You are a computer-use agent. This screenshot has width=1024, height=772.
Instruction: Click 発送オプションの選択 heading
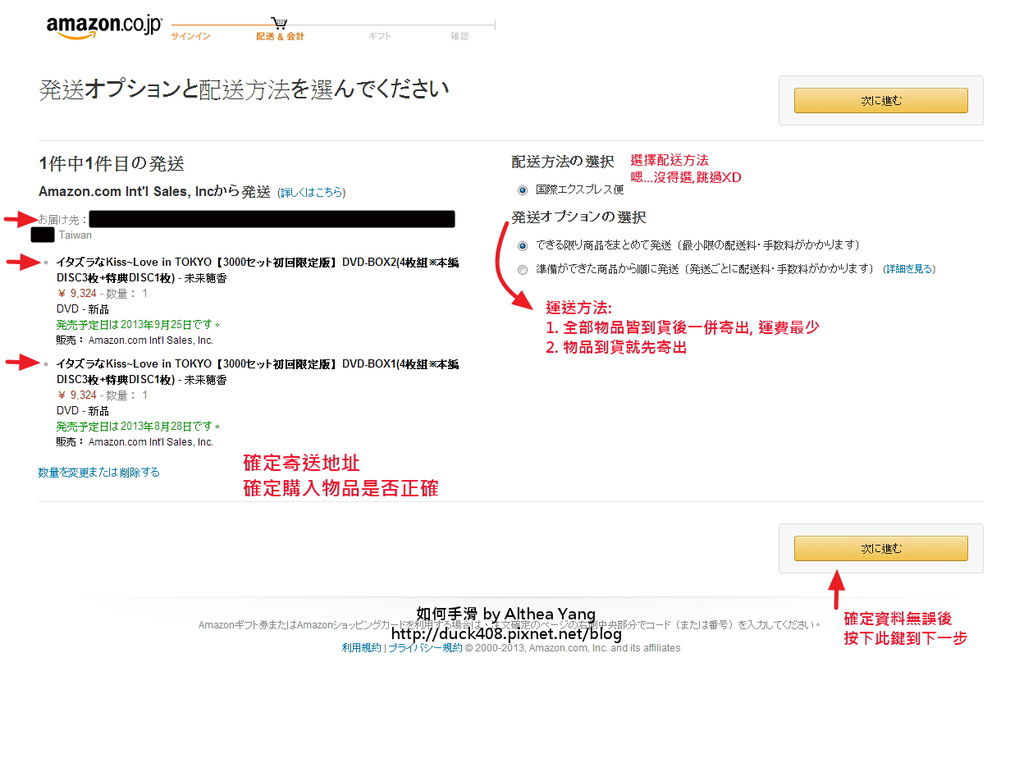click(x=579, y=217)
